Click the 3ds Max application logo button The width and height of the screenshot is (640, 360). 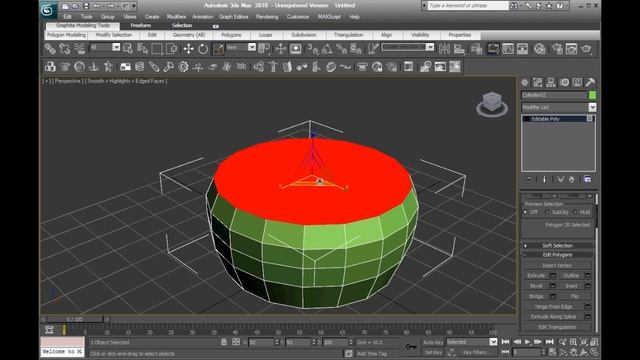point(48,10)
